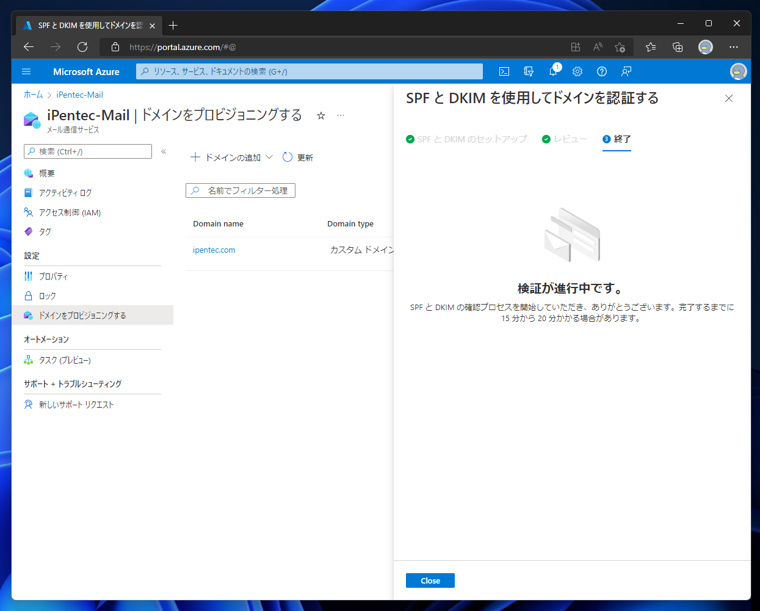Viewport: 760px width, 611px height.
Task: Open the split screen icon in address bar
Action: point(575,47)
